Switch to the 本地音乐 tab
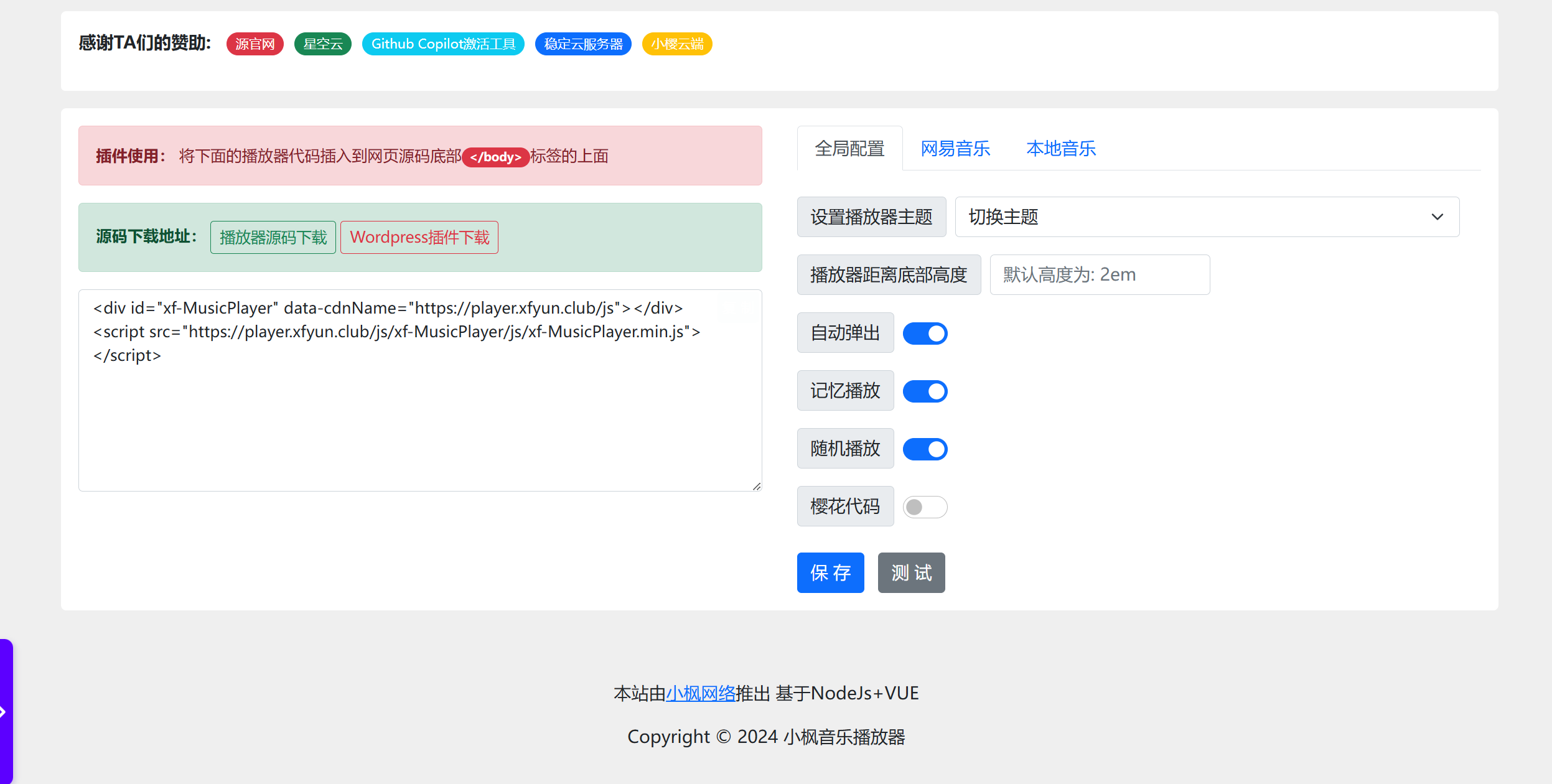This screenshot has width=1552, height=784. pyautogui.click(x=1061, y=149)
